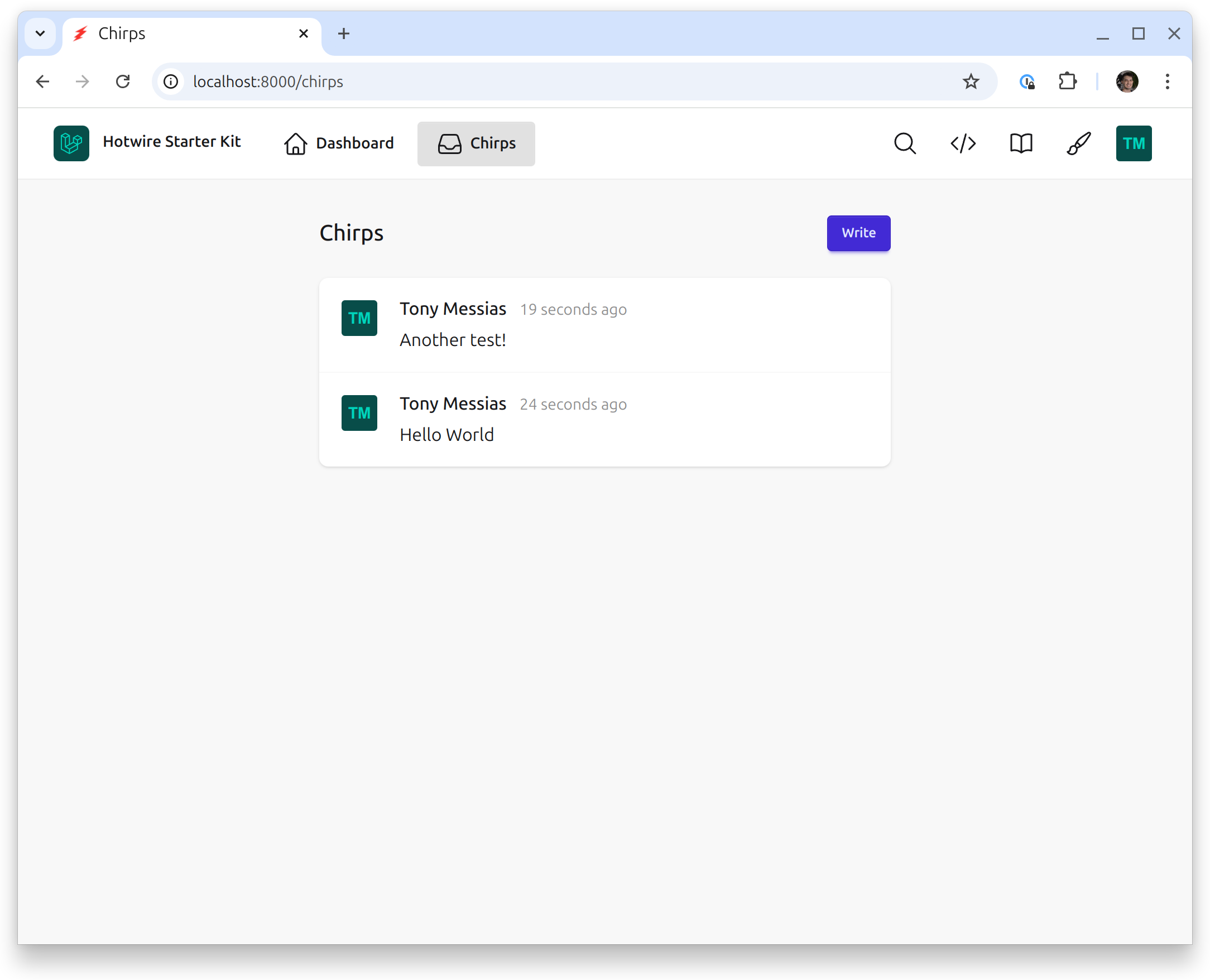Open the search magnifier icon
The image size is (1210, 980).
905,143
